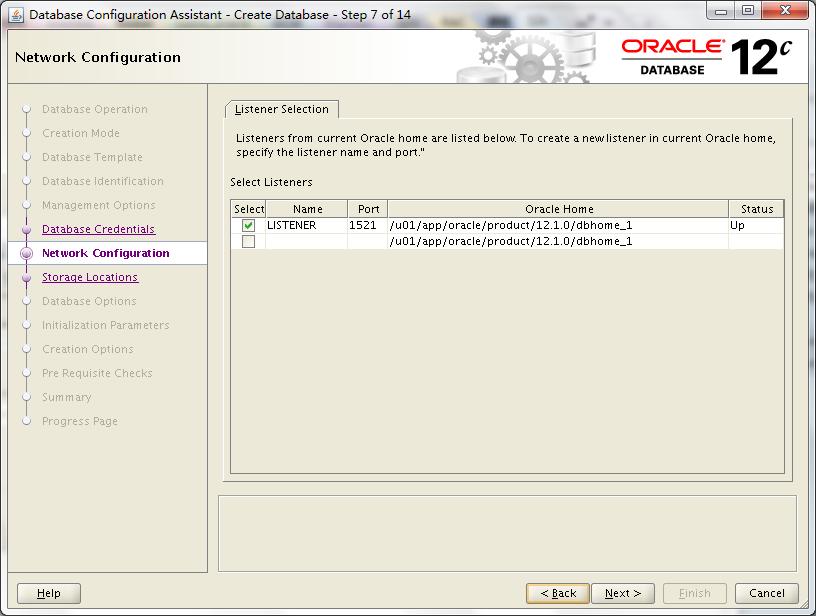Screen dimensions: 816x616
Task: Click the Port column header
Action: (x=368, y=209)
